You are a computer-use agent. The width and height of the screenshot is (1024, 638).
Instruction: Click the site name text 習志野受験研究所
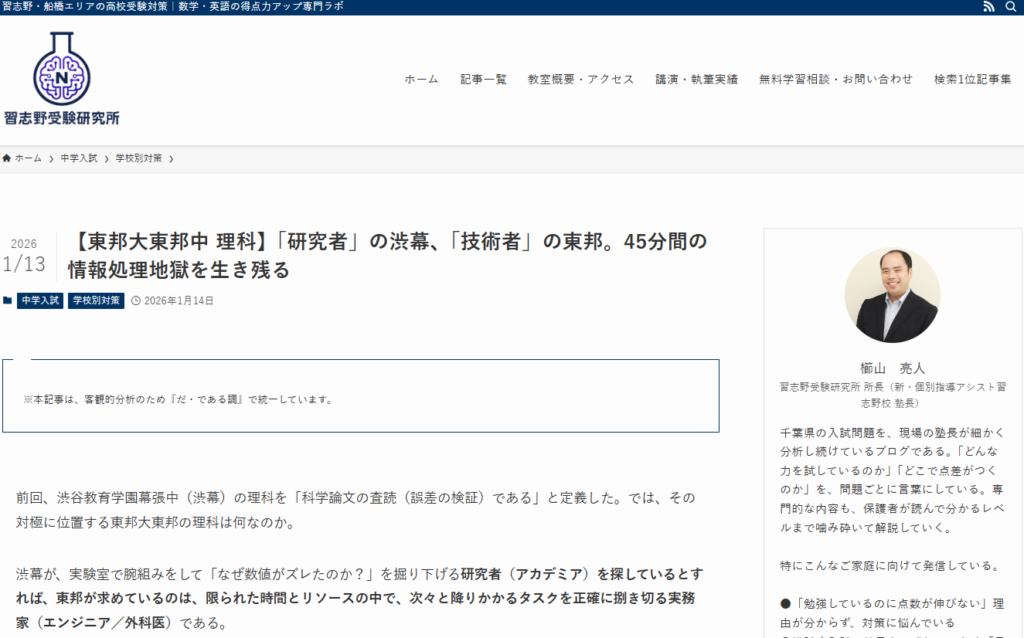pyautogui.click(x=61, y=118)
